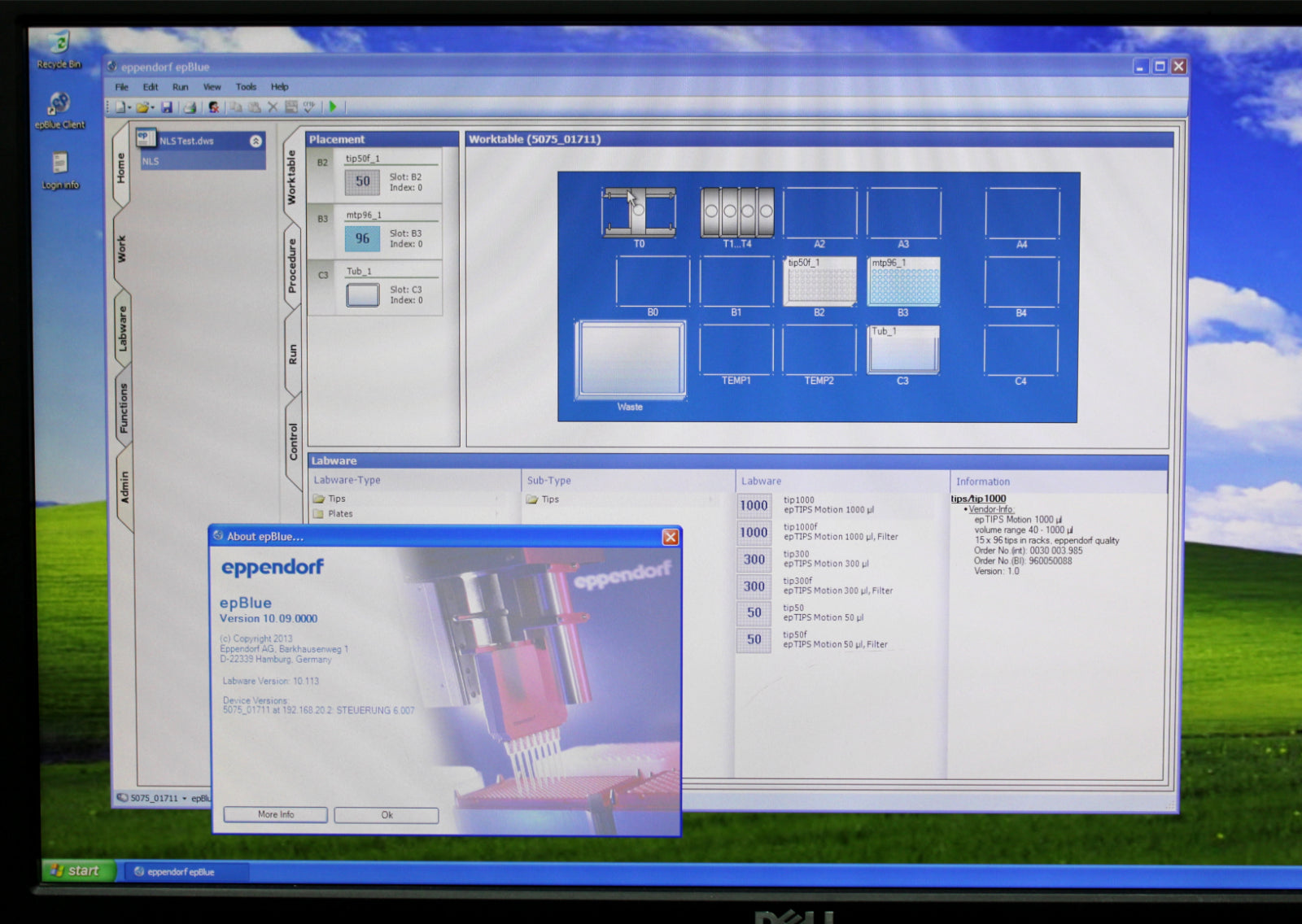Image resolution: width=1302 pixels, height=924 pixels.
Task: Select the Plates folder in Labware-Type
Action: pyautogui.click(x=333, y=514)
